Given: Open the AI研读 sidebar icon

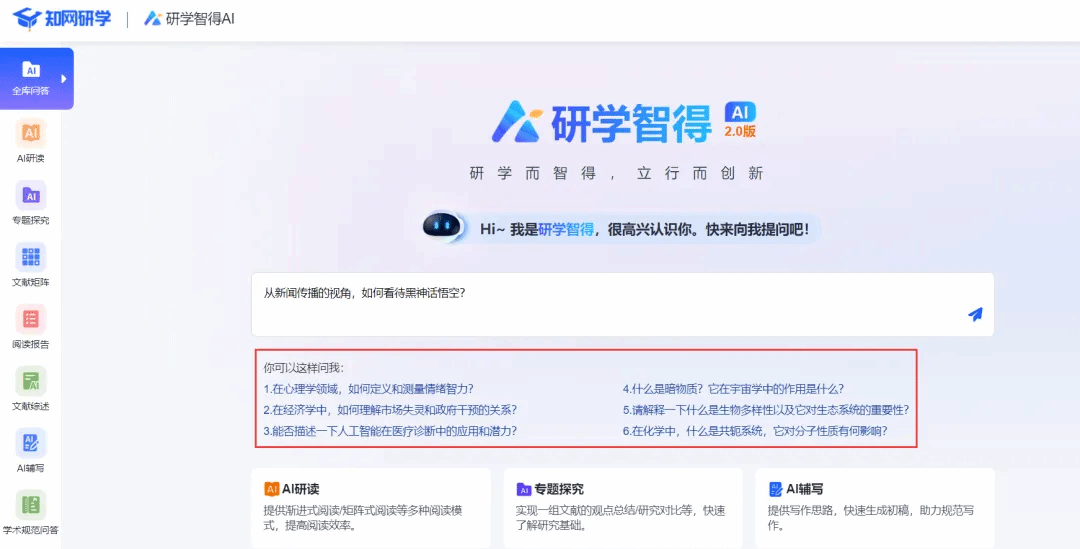Looking at the screenshot, I should point(31,133).
